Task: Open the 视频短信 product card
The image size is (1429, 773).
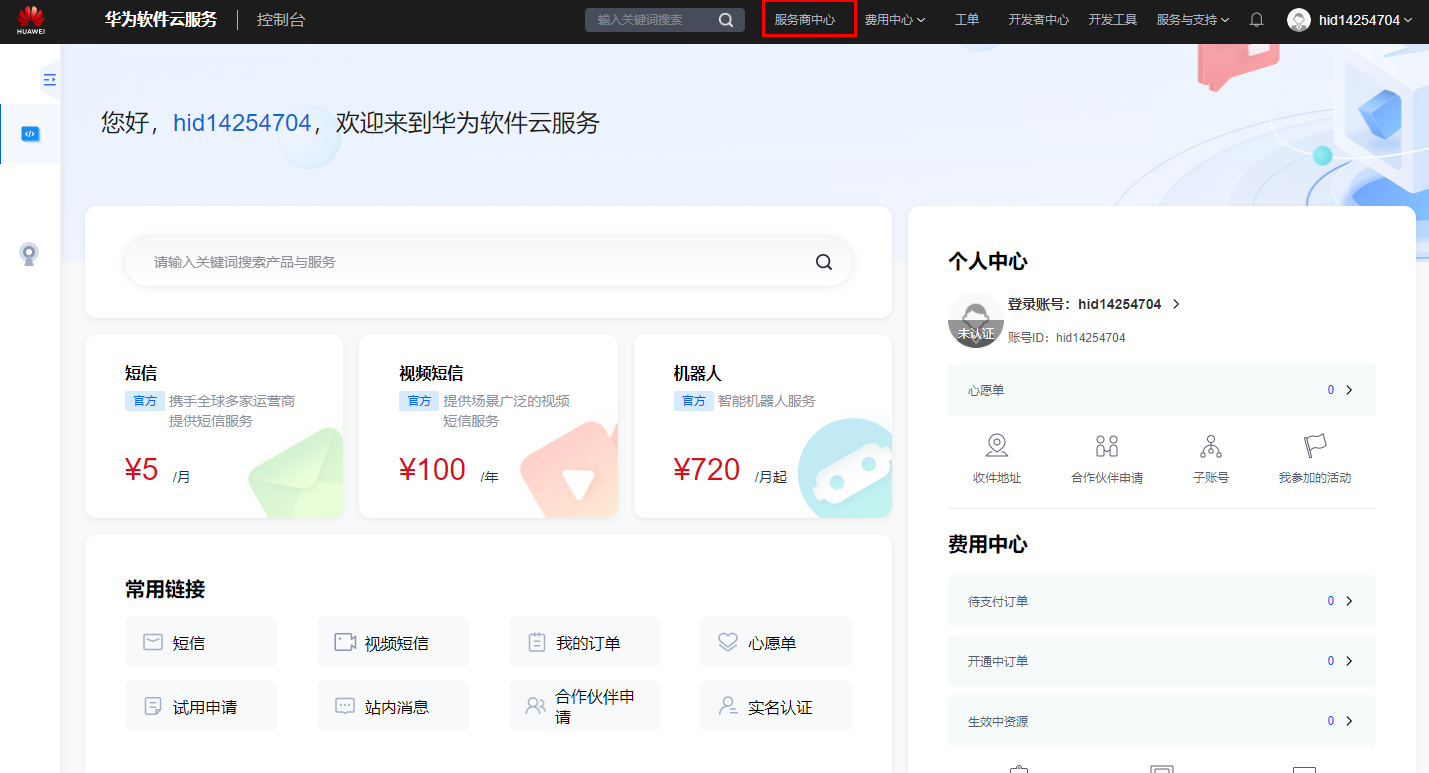Action: click(488, 426)
